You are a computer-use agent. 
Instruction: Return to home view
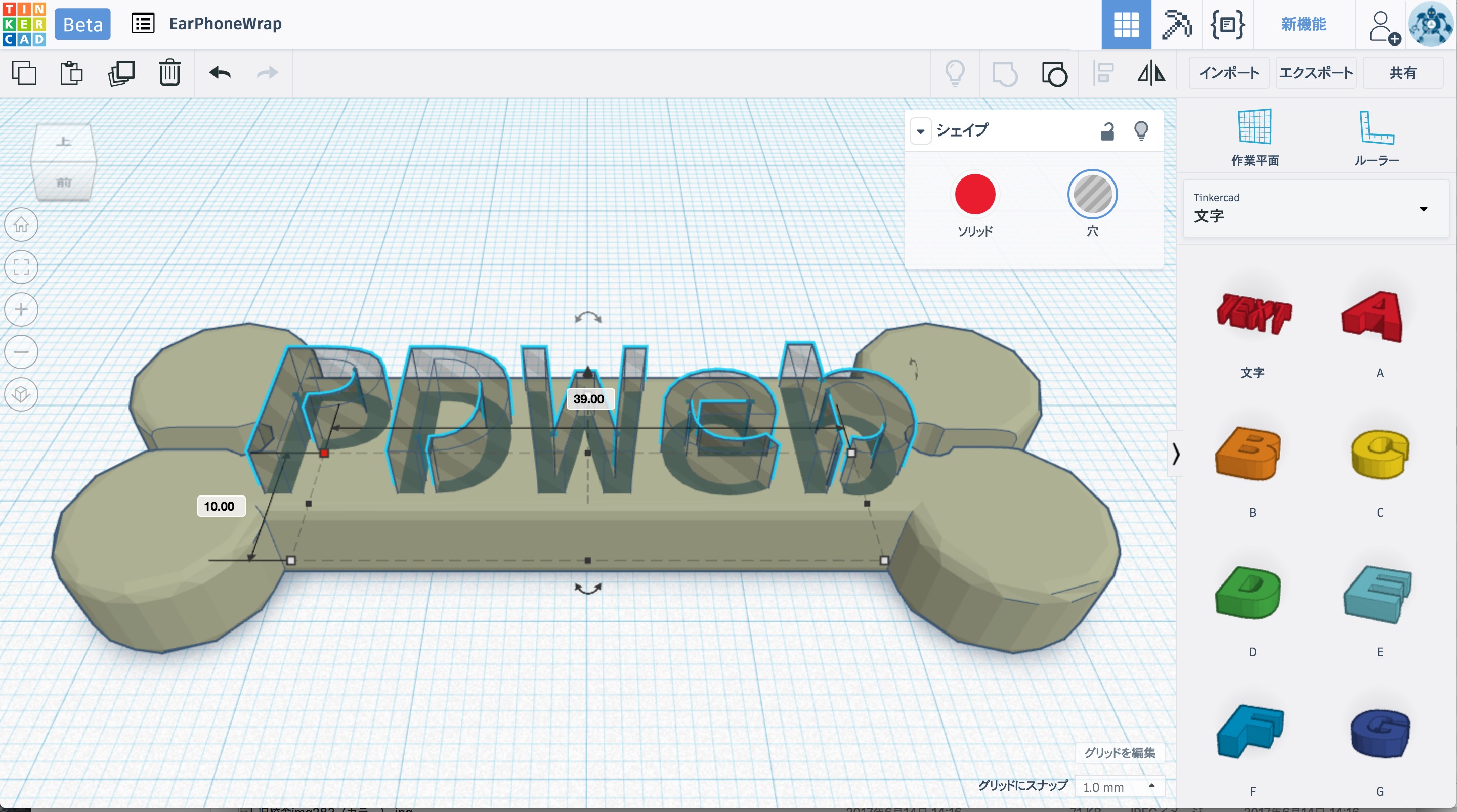point(21,225)
